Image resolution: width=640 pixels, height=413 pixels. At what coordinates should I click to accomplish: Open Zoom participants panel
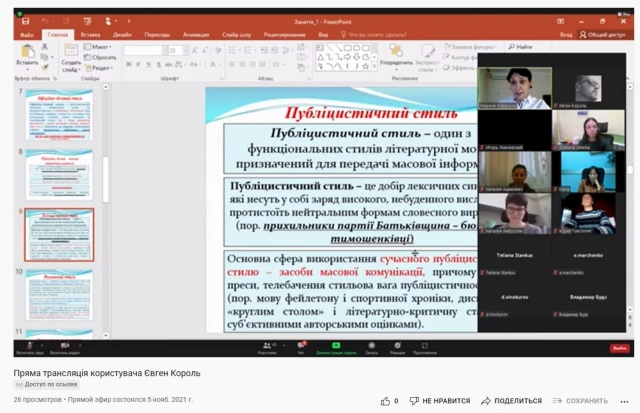[267, 346]
